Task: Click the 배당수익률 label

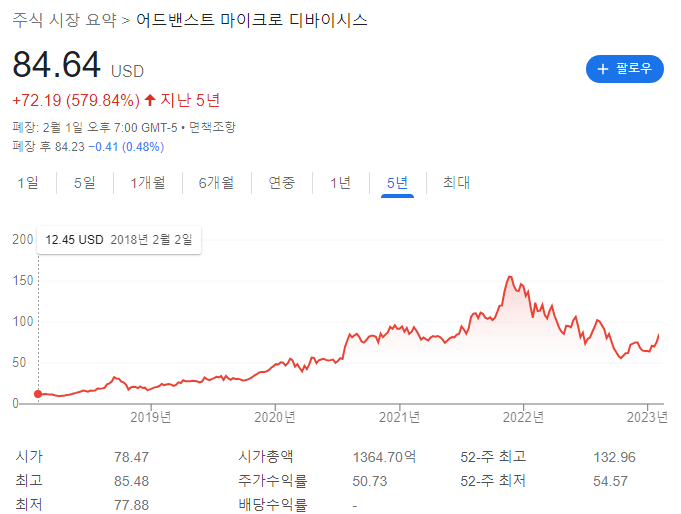Action: [x=272, y=505]
